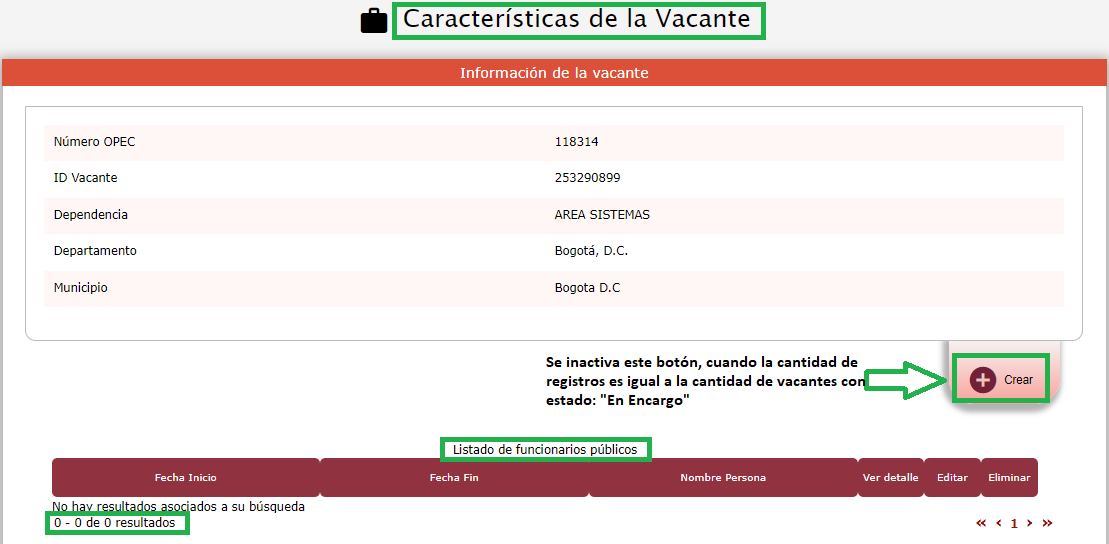
Task: Sort by the Fecha Inicio column header
Action: click(185, 477)
